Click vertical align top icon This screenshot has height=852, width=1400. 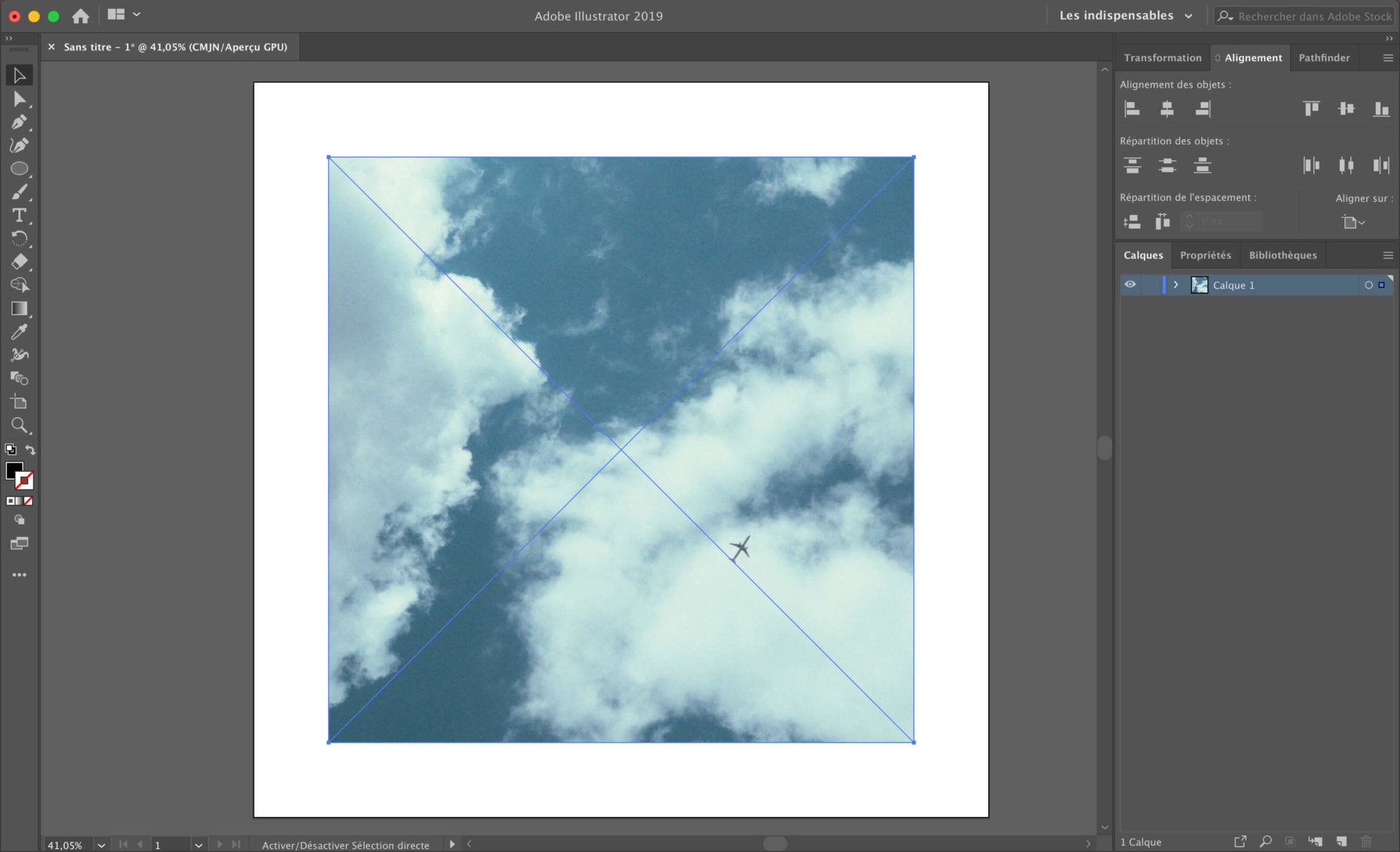click(1311, 109)
